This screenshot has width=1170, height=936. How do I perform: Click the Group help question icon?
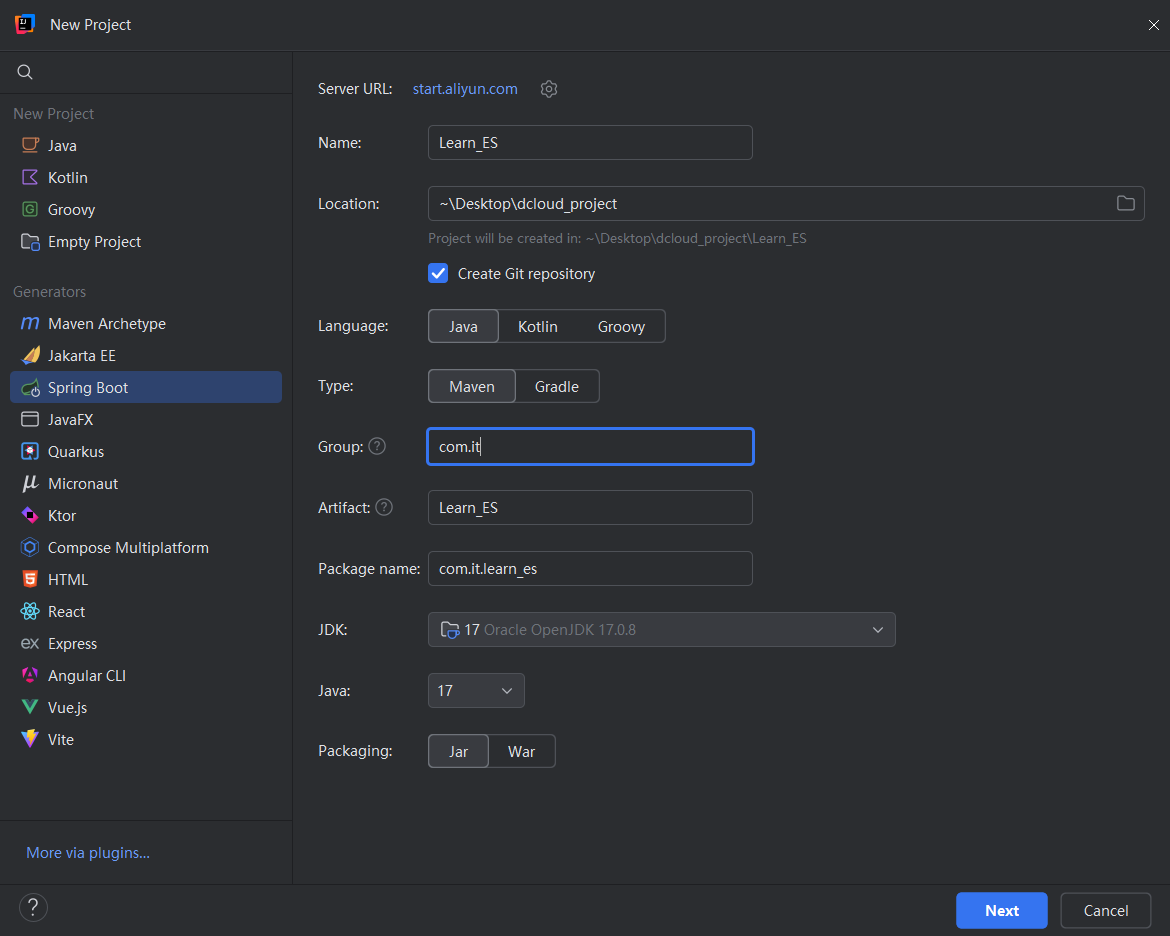point(378,446)
